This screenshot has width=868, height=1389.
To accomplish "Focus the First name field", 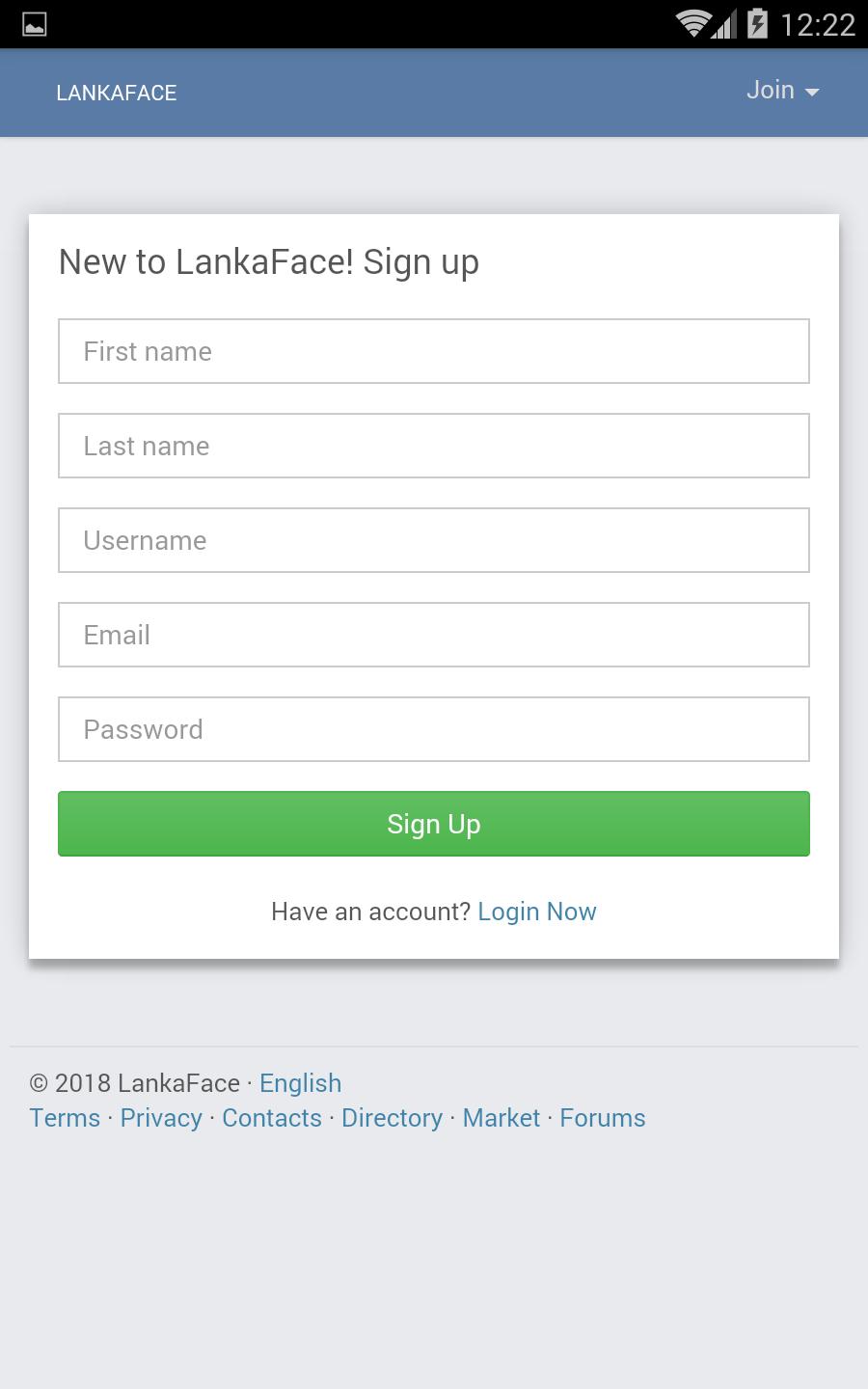I will [434, 351].
